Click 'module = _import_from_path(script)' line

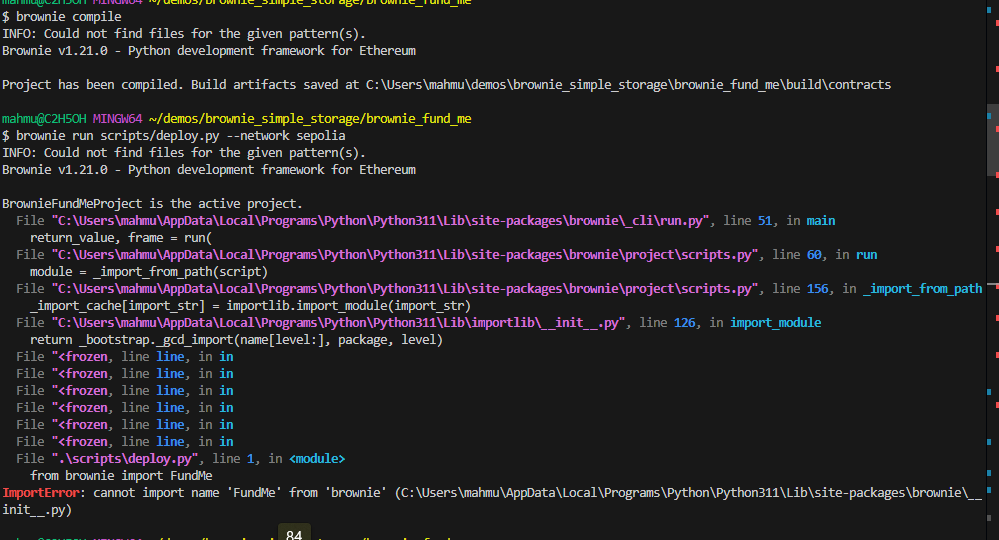[148, 272]
